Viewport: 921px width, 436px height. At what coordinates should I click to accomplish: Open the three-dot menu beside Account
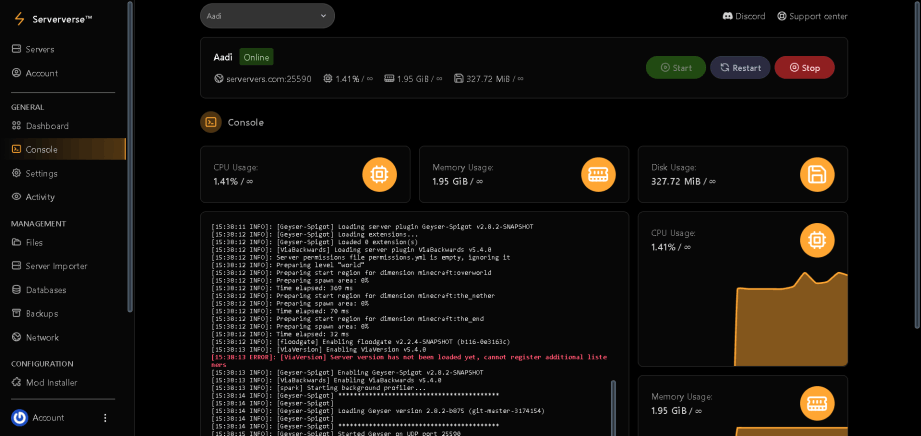(x=105, y=418)
